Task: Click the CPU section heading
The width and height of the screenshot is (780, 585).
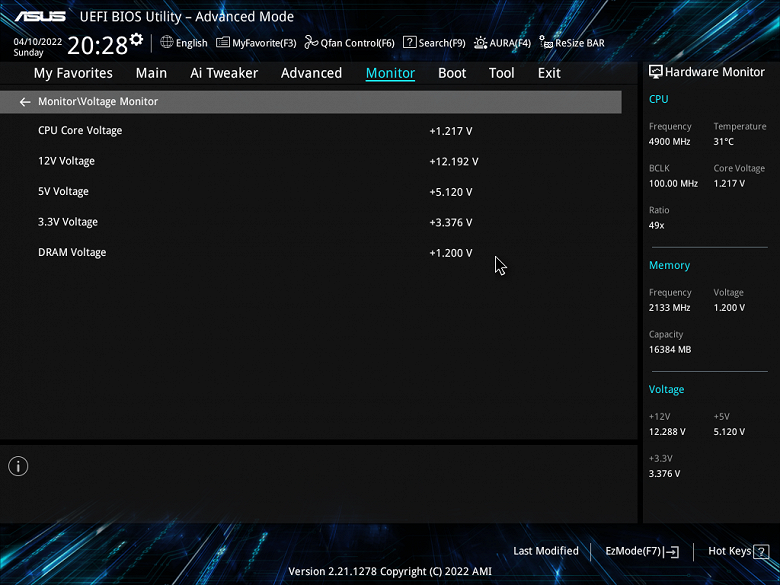Action: click(658, 99)
